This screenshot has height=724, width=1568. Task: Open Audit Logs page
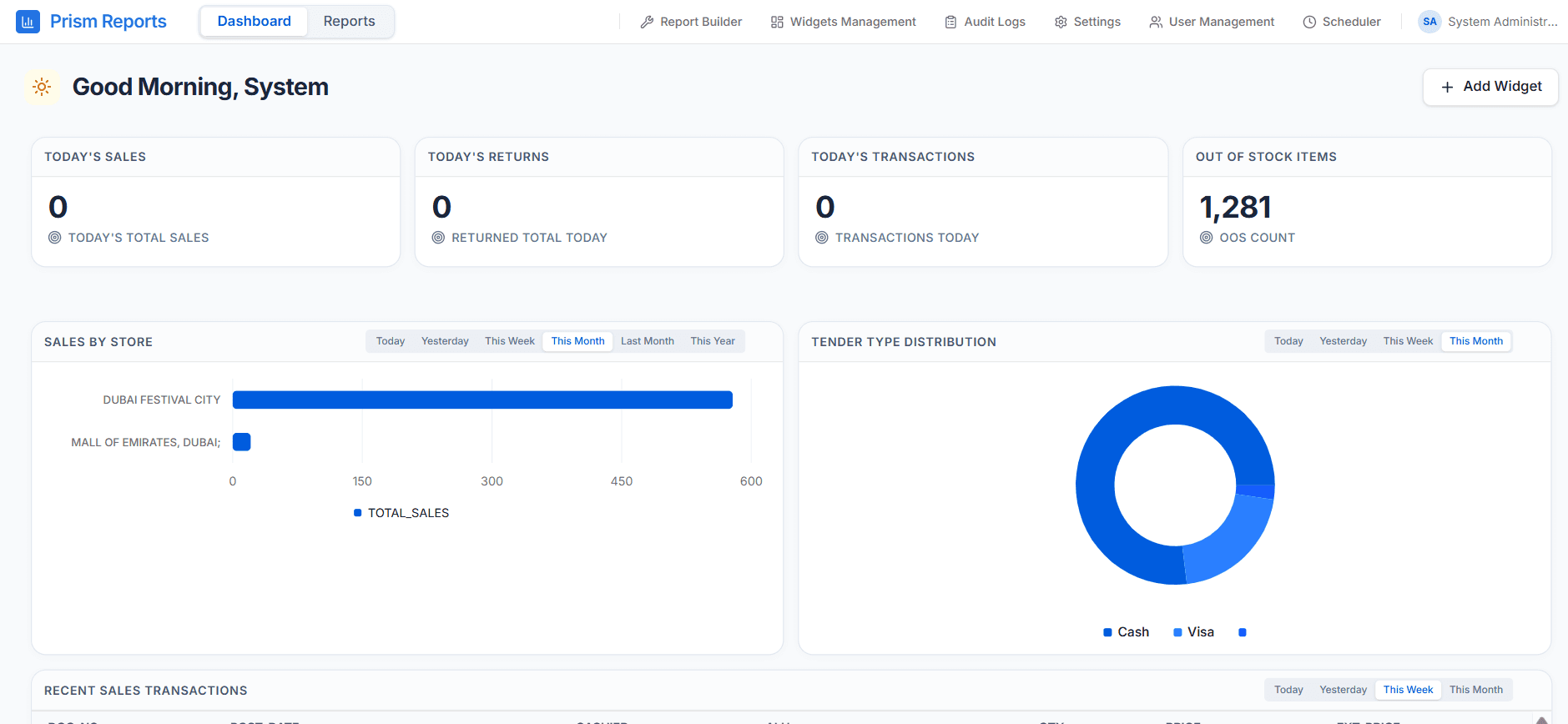point(985,22)
